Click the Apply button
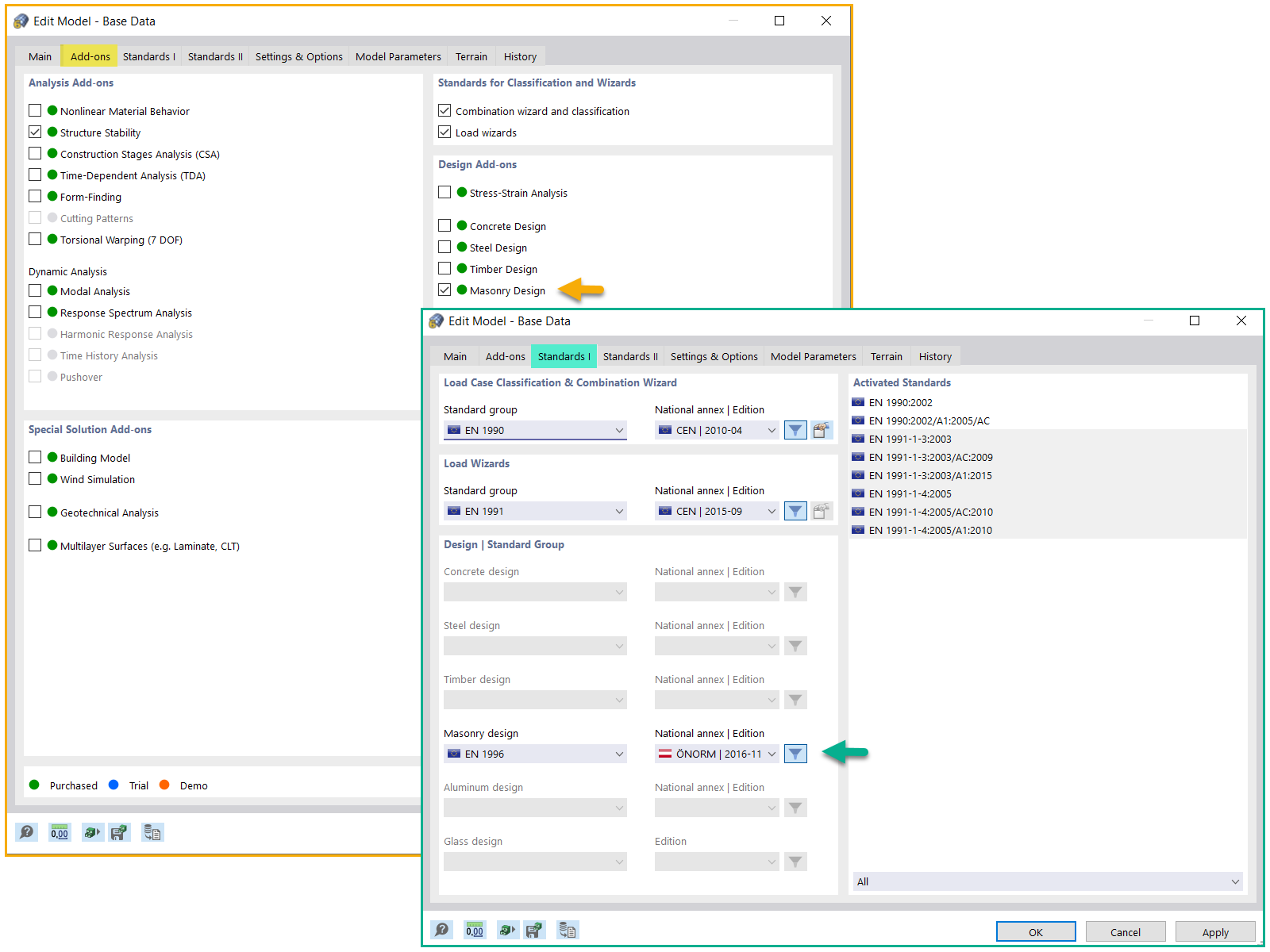Viewport: 1270px width, 952px height. 1214,931
